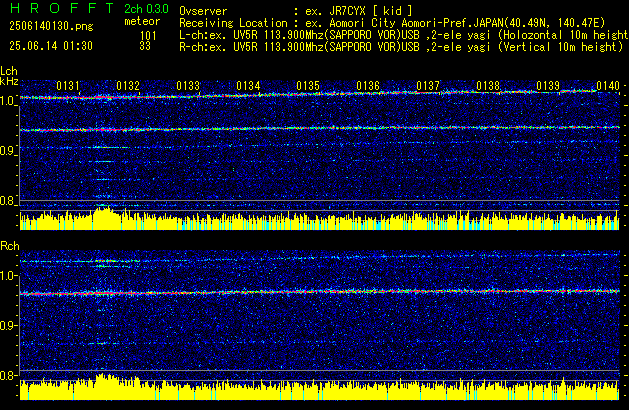Click the Rch yellow power graph peak
The height and width of the screenshot is (410, 629).
click(105, 386)
